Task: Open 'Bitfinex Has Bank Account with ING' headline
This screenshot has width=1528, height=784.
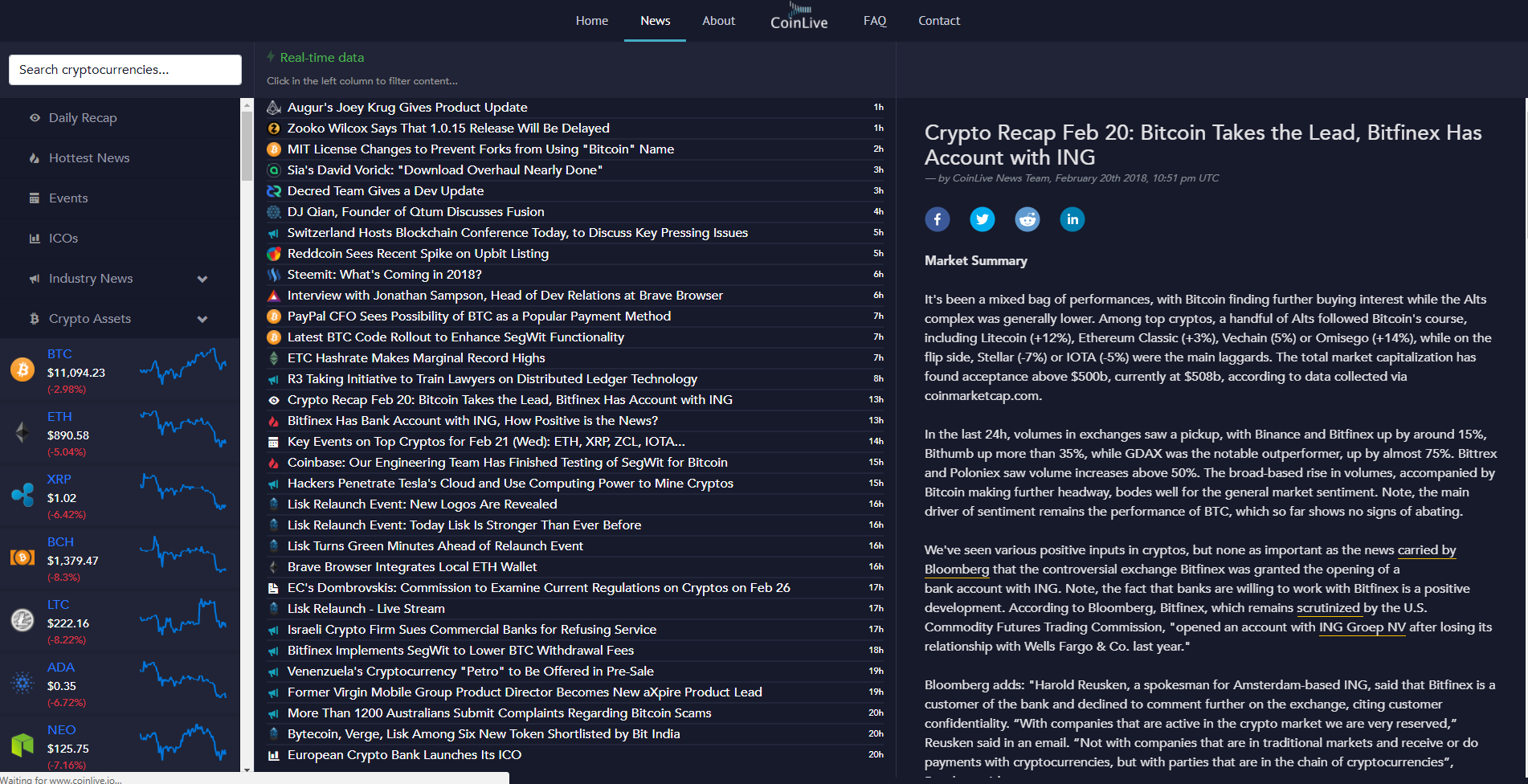Action: (472, 421)
